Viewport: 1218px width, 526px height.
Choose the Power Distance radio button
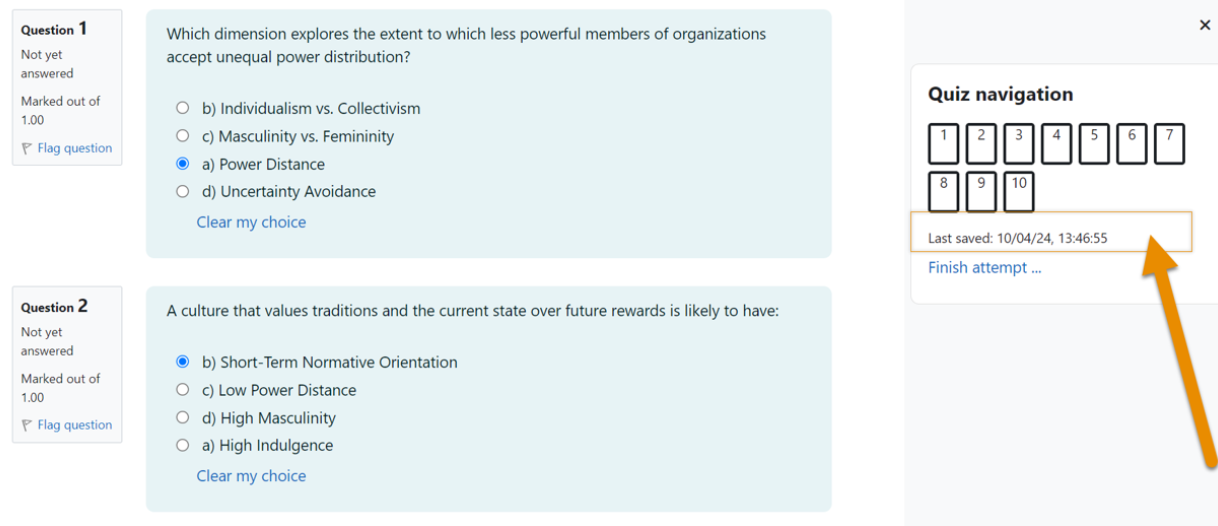tap(182, 164)
